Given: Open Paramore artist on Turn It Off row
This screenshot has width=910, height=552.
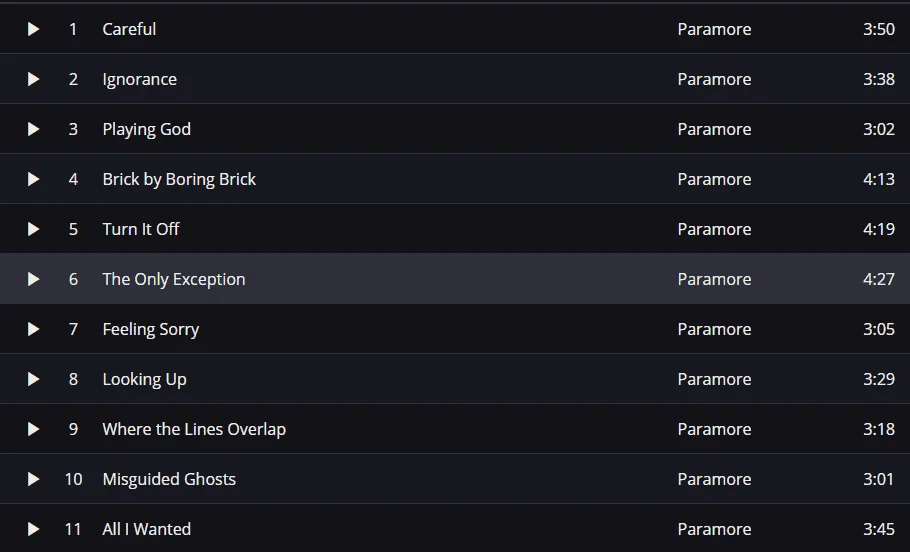Looking at the screenshot, I should 714,229.
